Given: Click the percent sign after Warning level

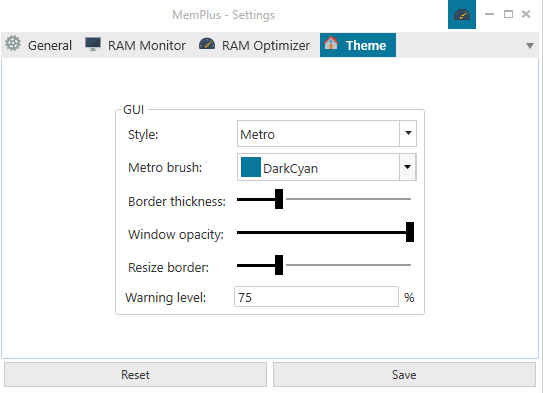Looking at the screenshot, I should point(409,297).
